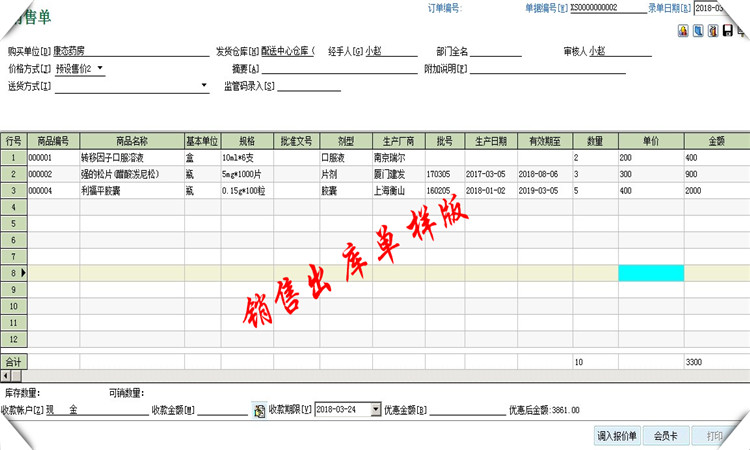
Task: Click the 收款金额 input field
Action: (222, 410)
